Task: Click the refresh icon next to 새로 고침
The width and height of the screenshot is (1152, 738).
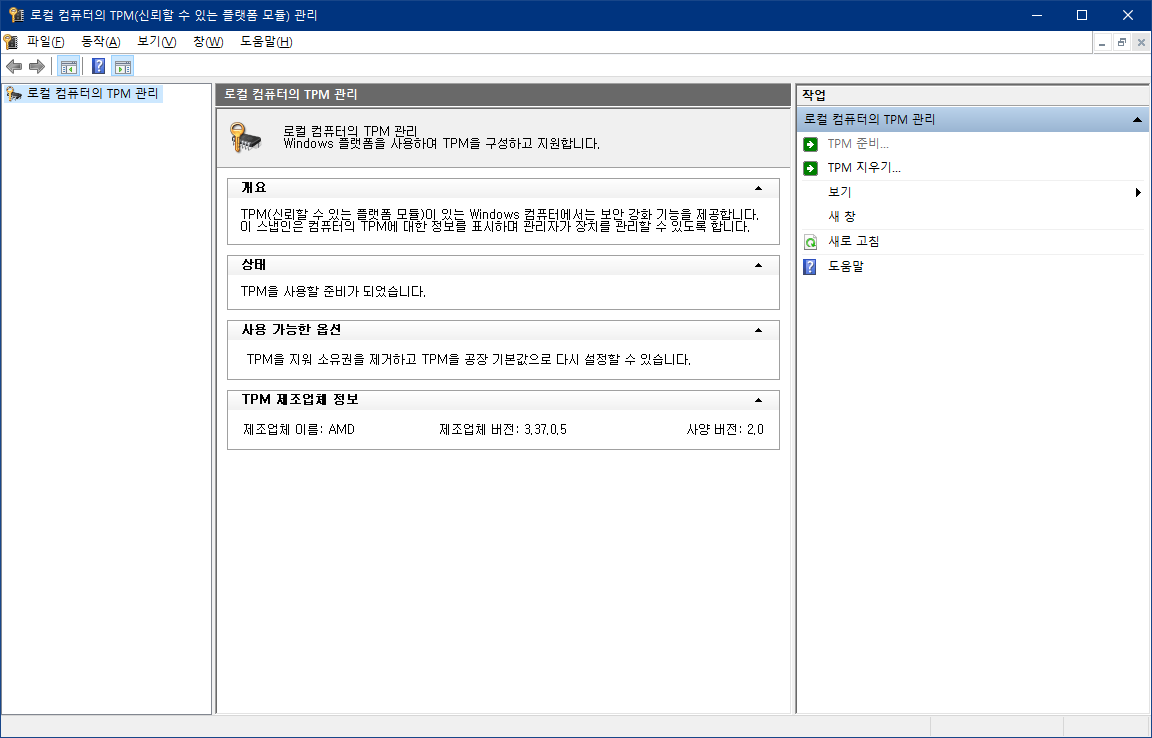Action: coord(811,242)
